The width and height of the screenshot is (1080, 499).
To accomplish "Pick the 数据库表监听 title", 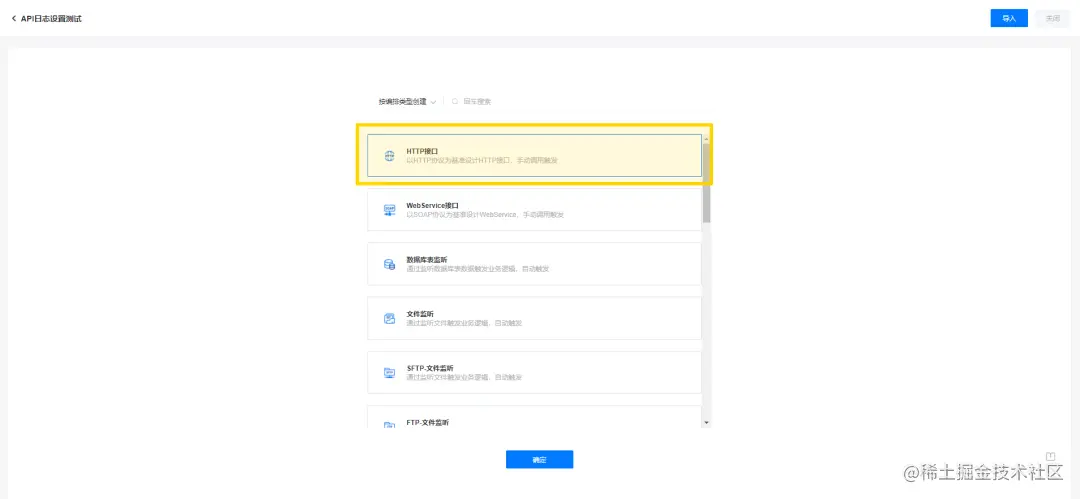I will tap(426, 259).
